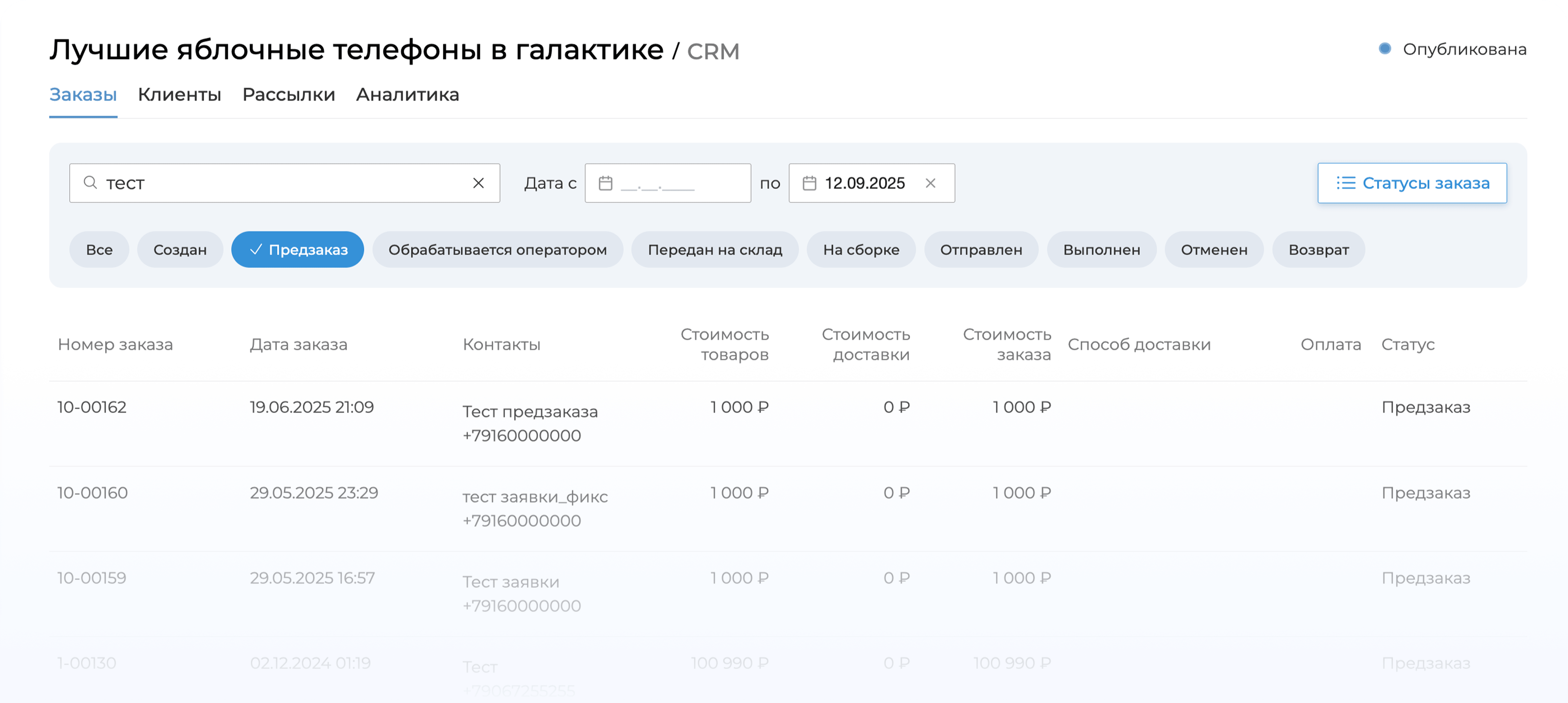Click calendar icon in 'Дата с' field

tap(605, 183)
